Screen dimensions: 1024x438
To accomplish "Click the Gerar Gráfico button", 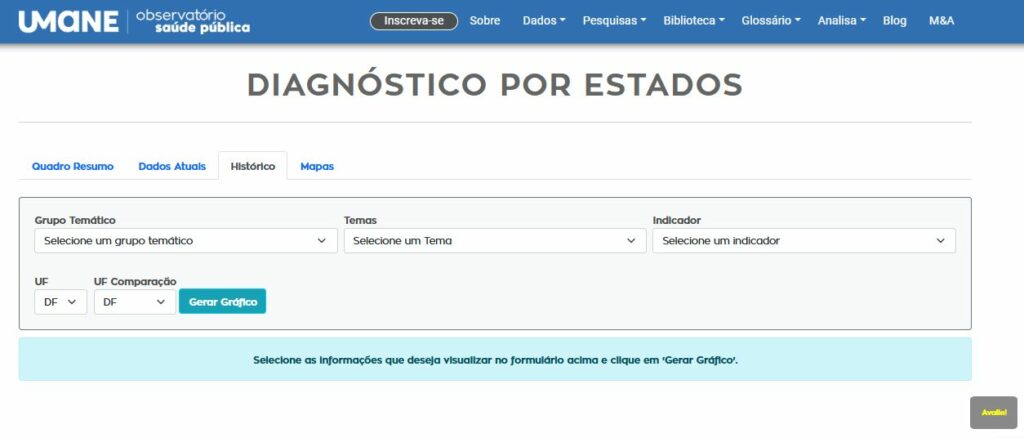I will tap(222, 302).
